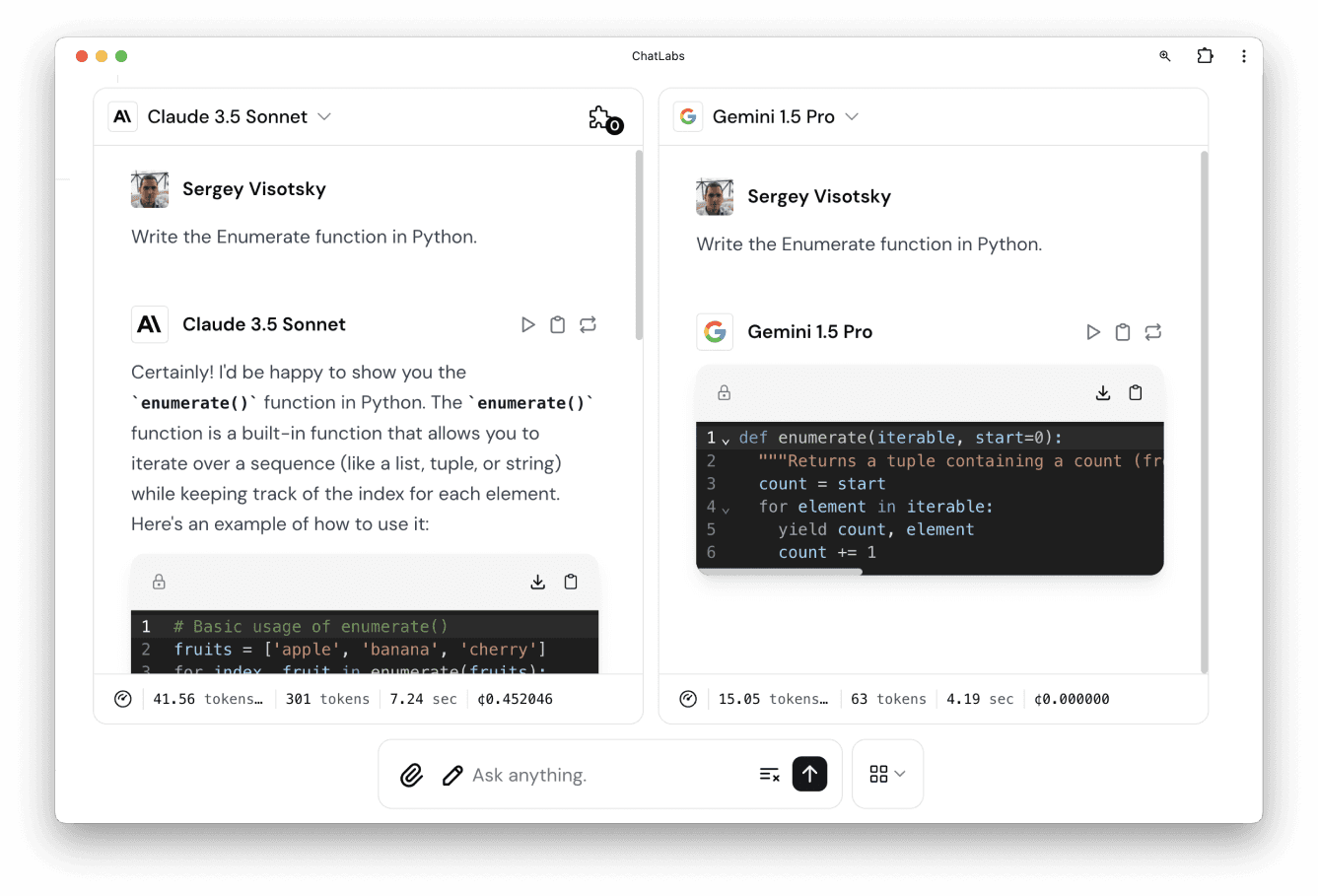1318x896 pixels.
Task: Click the '# Basic usage of enumerate()' comment
Action: click(311, 627)
